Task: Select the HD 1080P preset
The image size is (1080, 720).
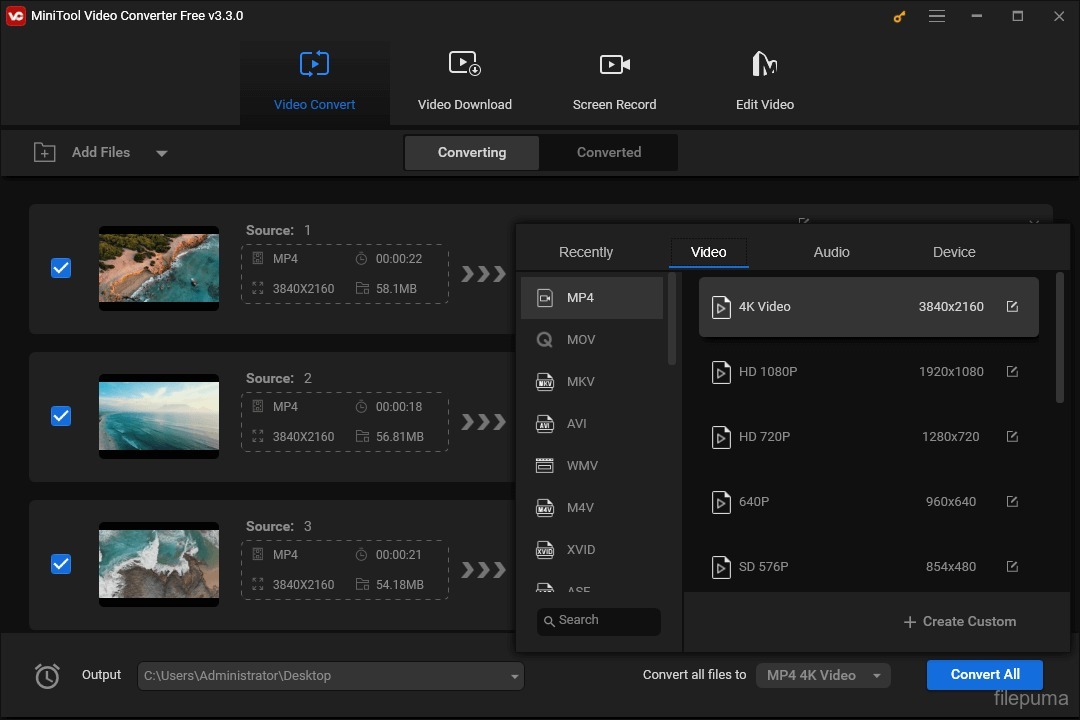Action: 868,371
